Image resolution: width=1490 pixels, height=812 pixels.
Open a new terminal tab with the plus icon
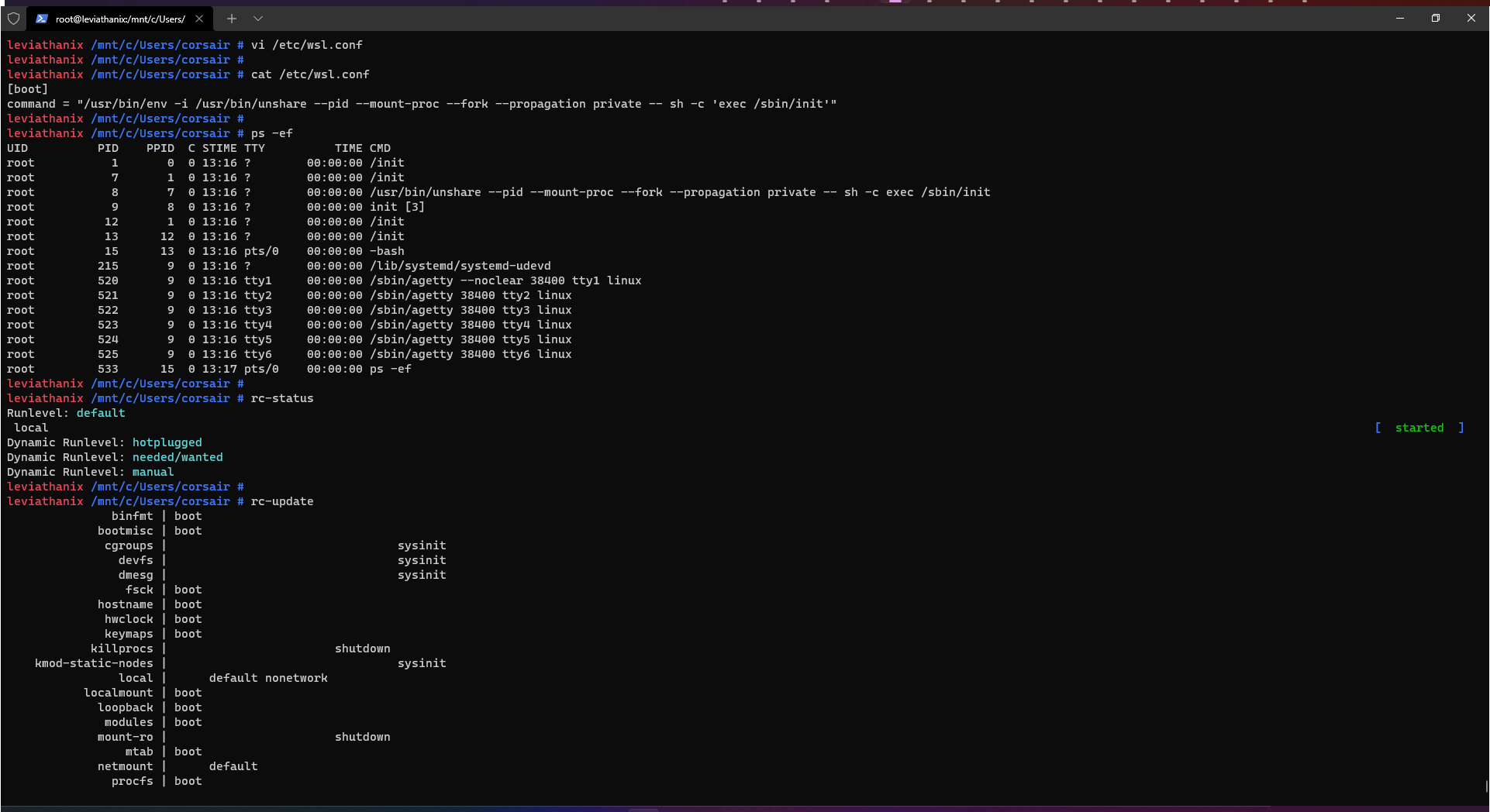point(231,18)
